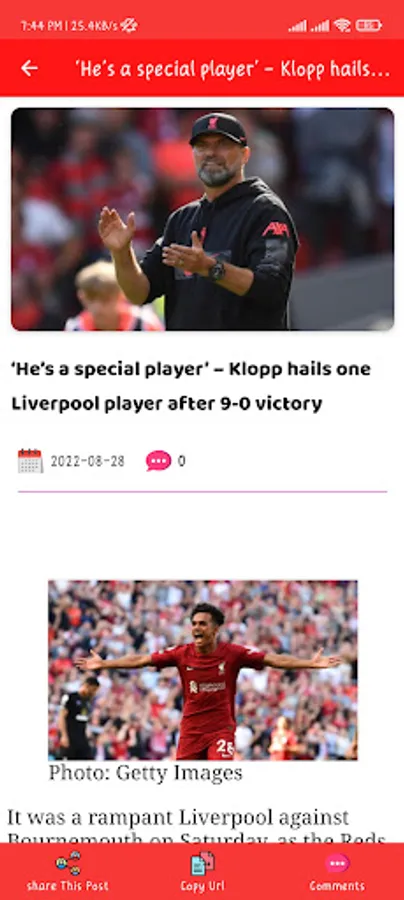Image resolution: width=404 pixels, height=900 pixels.
Task: Open share This Post label
Action: tap(68, 886)
